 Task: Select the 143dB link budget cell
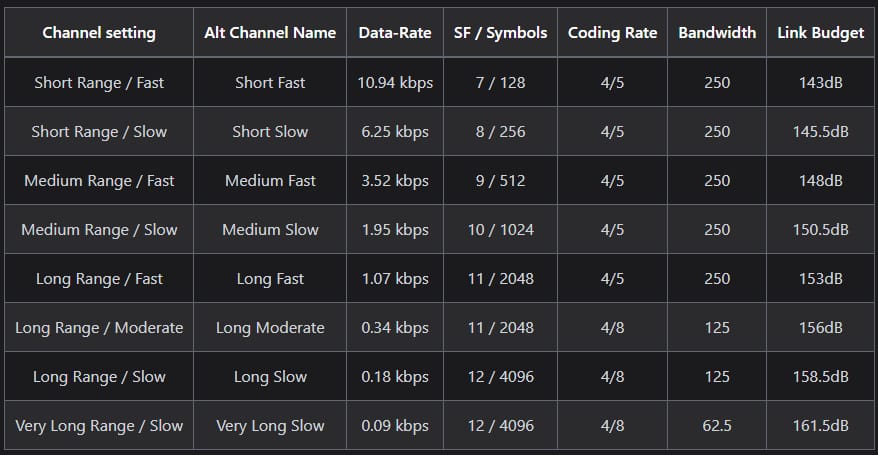pyautogui.click(x=821, y=83)
